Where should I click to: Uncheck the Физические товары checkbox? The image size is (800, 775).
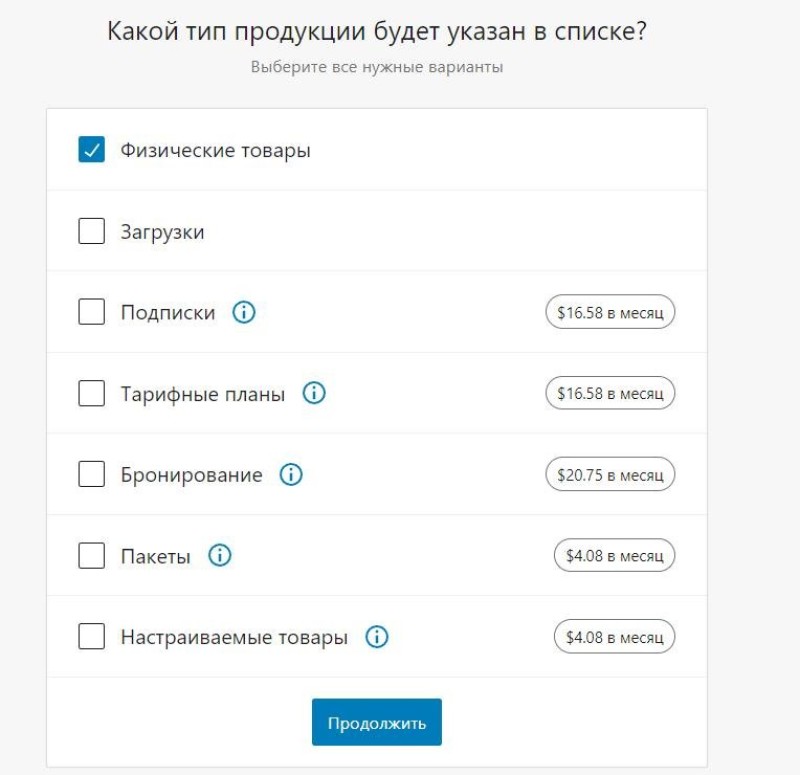click(x=91, y=149)
